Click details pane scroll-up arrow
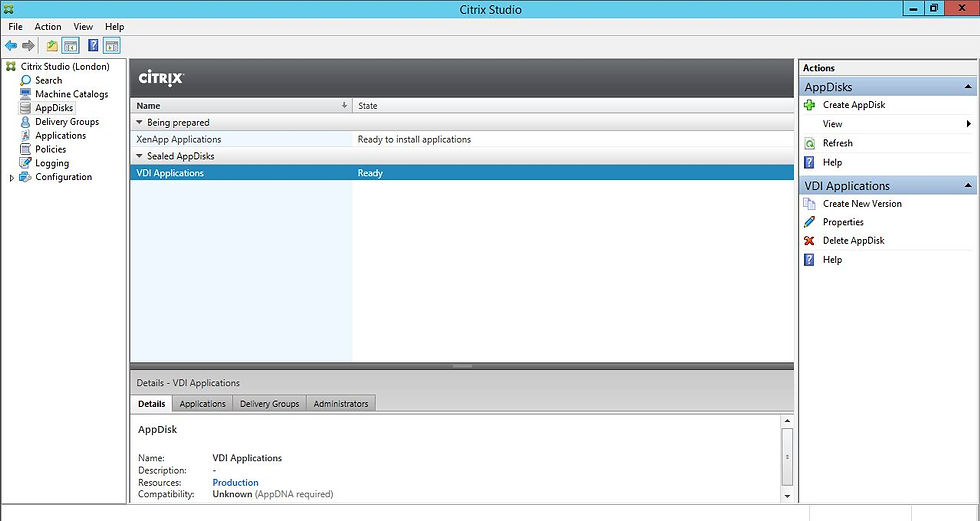Viewport: 980px width, 521px height. pos(788,421)
